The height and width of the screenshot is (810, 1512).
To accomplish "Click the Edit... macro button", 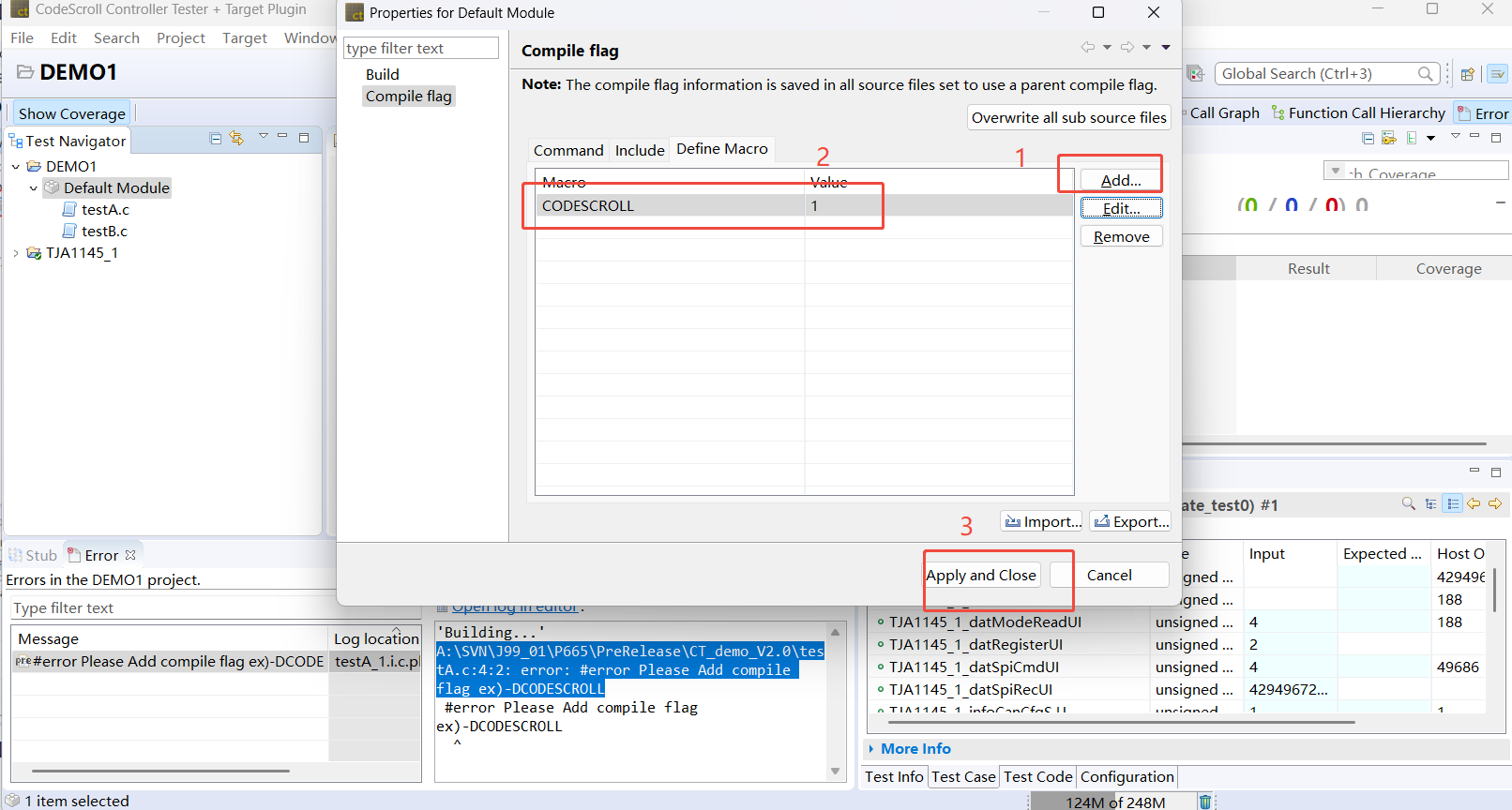I will click(x=1121, y=208).
